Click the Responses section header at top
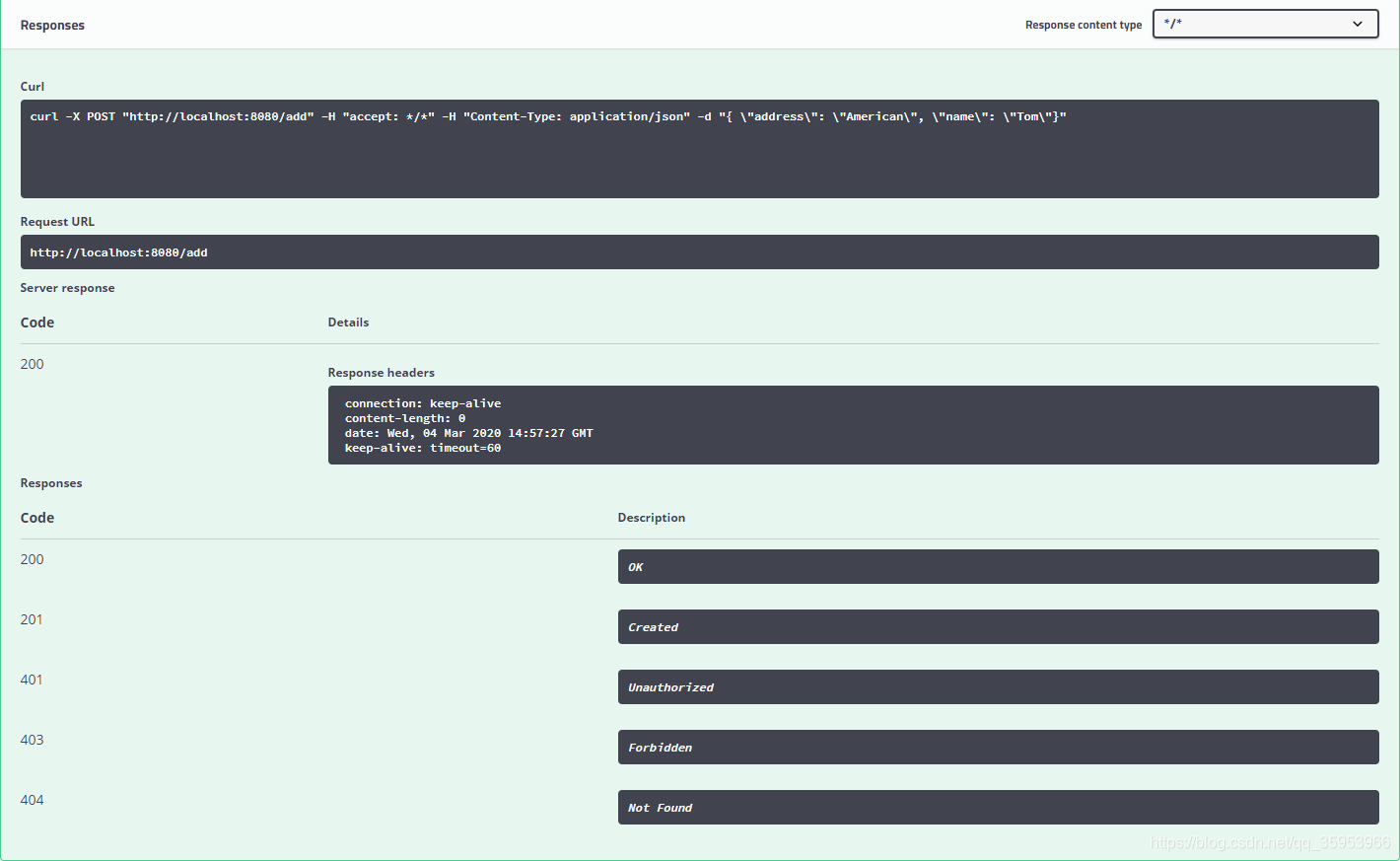 [52, 26]
